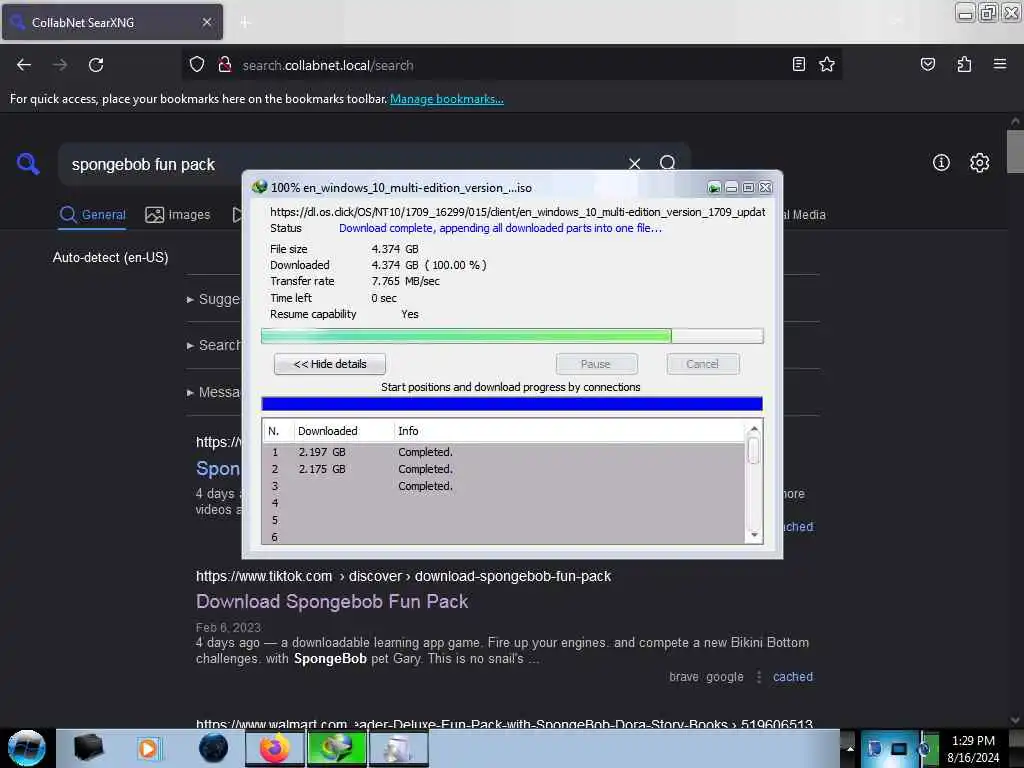Switch to Internet Download Manager taskbar button
This screenshot has width=1024, height=768.
click(337, 748)
